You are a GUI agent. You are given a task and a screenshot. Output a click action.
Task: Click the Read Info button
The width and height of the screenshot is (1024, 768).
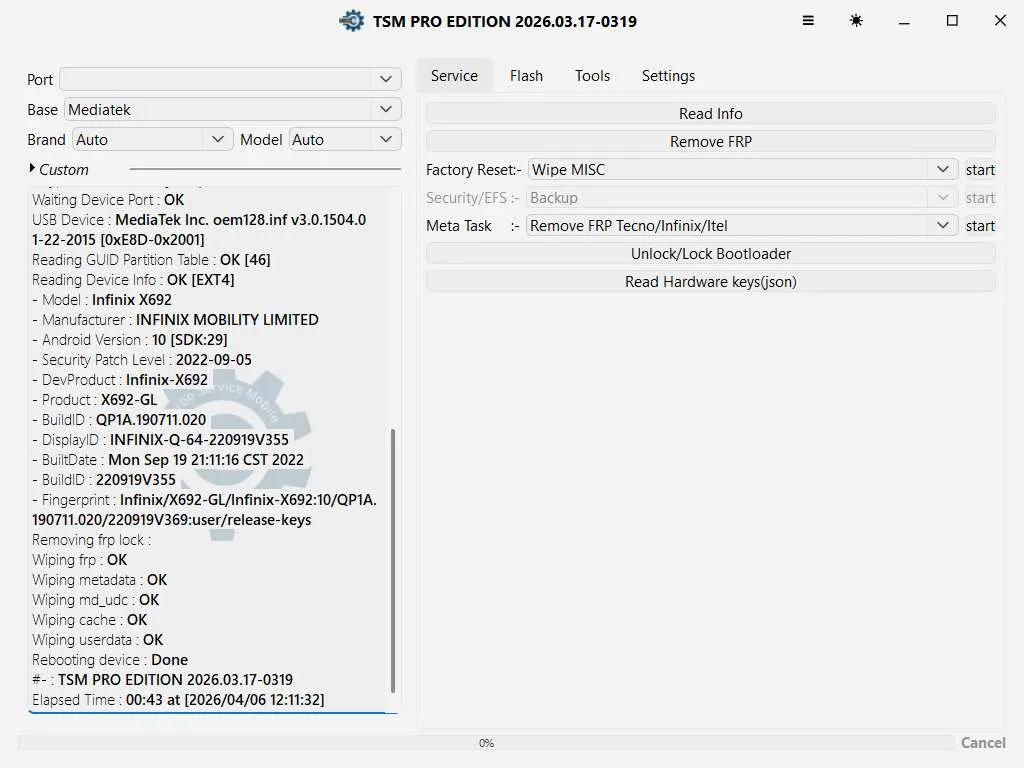click(x=710, y=114)
